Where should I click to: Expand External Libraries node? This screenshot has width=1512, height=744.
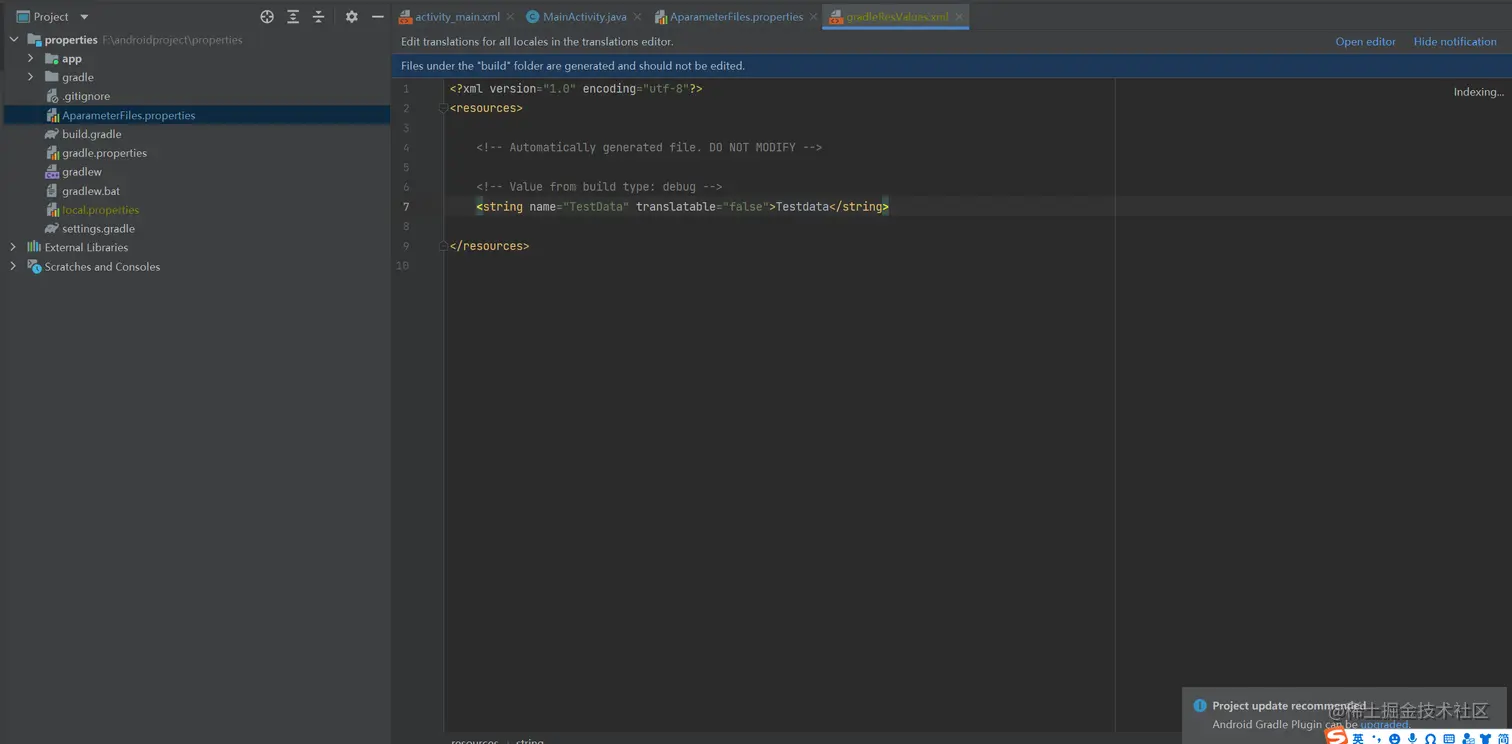[13, 247]
